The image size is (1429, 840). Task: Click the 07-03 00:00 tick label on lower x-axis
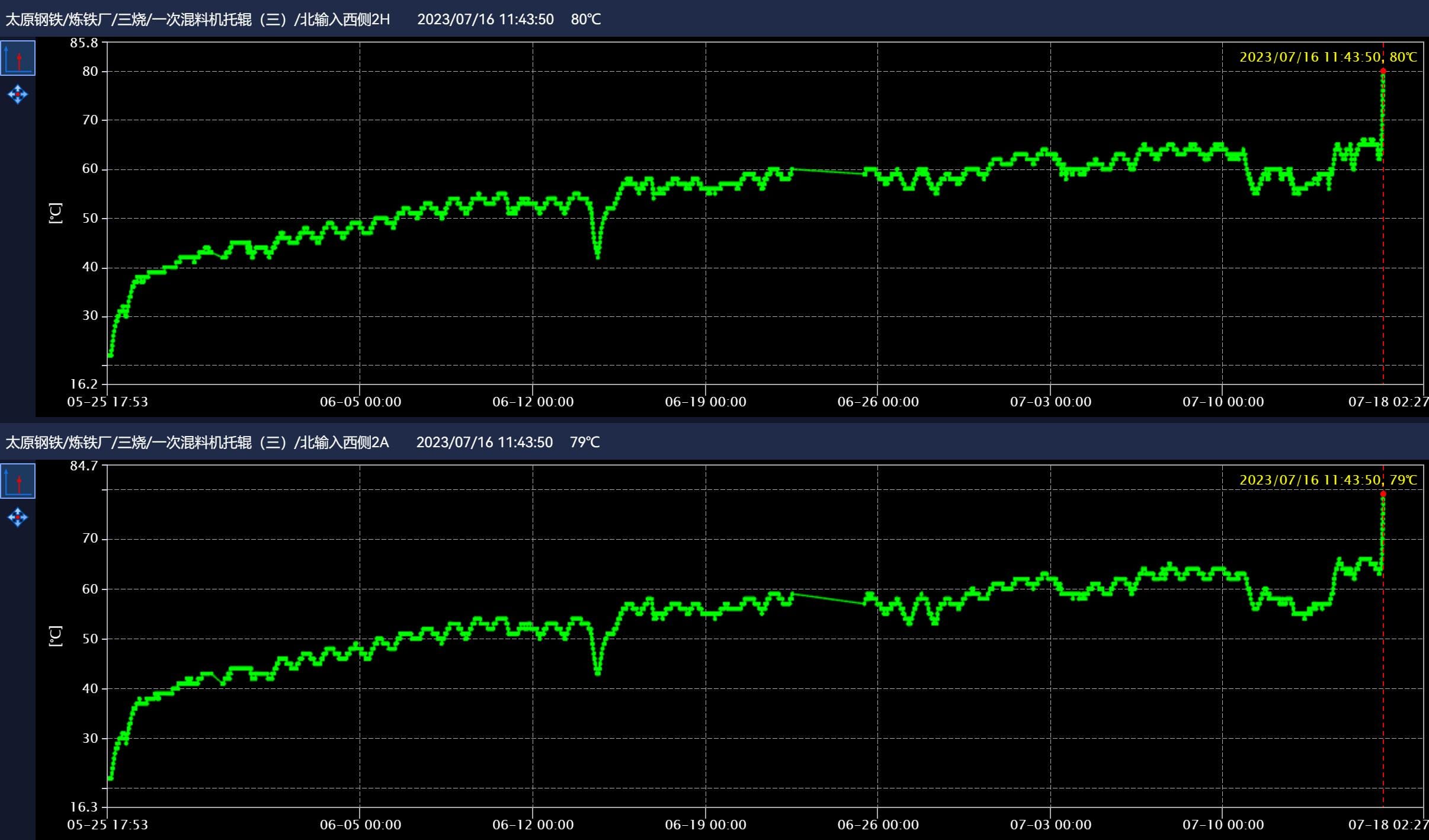point(1050,825)
